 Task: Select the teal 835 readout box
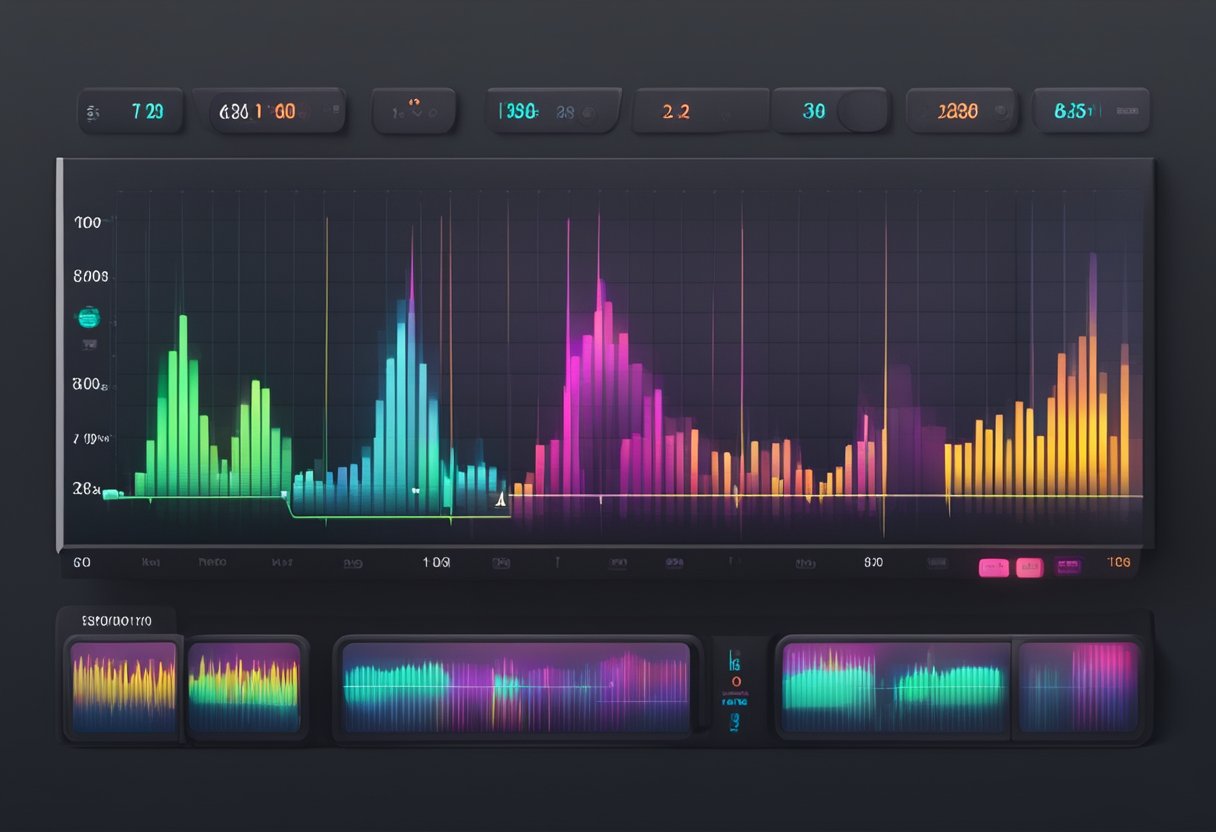click(x=1091, y=111)
